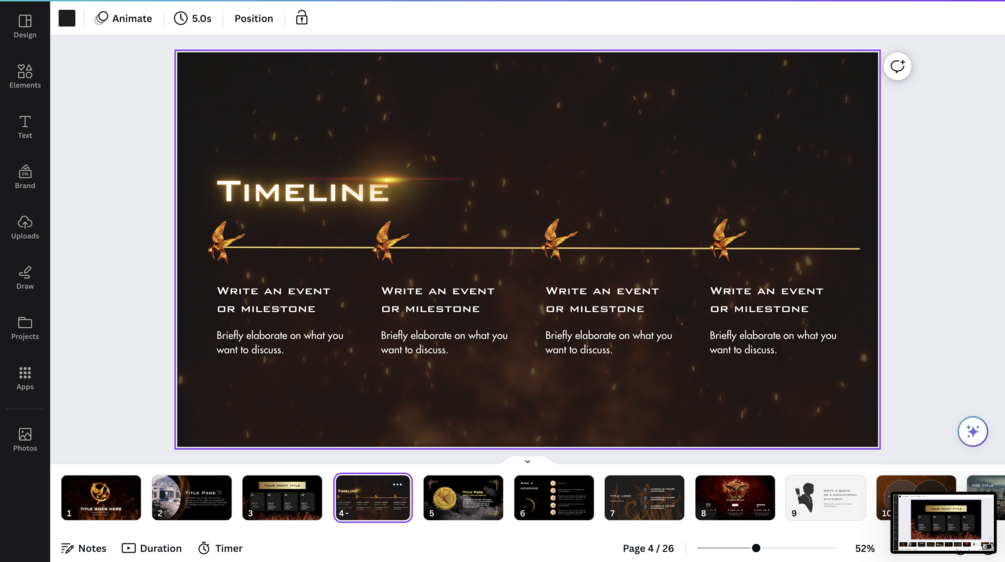Select slide 3 thumbnail
The image size is (1005, 562).
coord(282,497)
